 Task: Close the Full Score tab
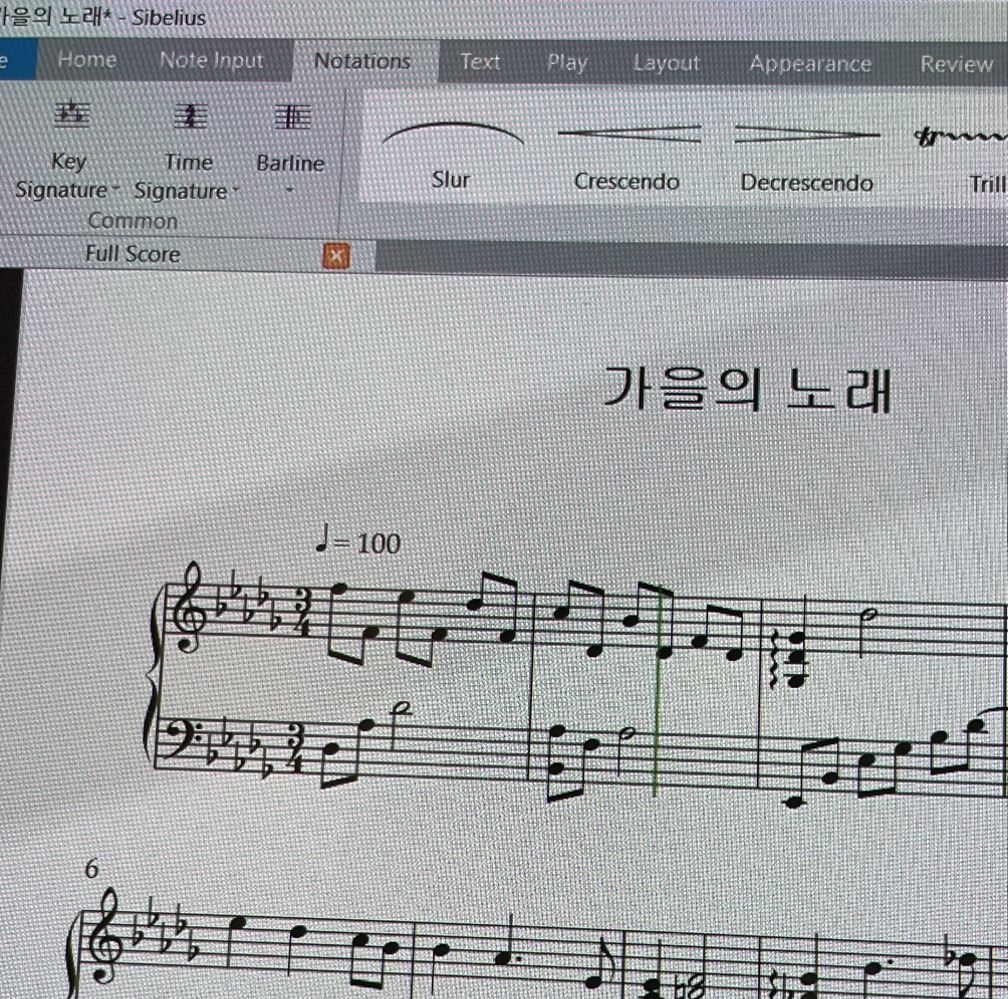click(x=336, y=256)
